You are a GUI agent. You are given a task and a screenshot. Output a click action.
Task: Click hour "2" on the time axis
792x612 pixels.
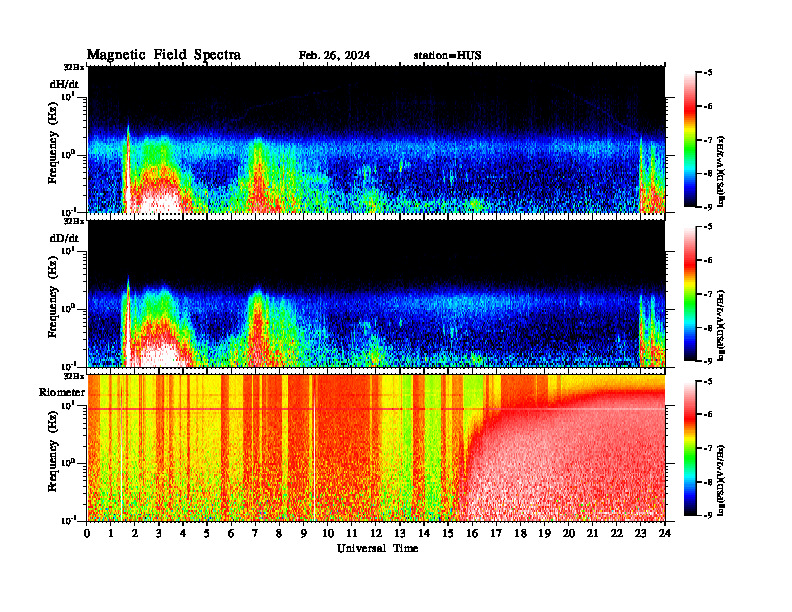tap(135, 534)
